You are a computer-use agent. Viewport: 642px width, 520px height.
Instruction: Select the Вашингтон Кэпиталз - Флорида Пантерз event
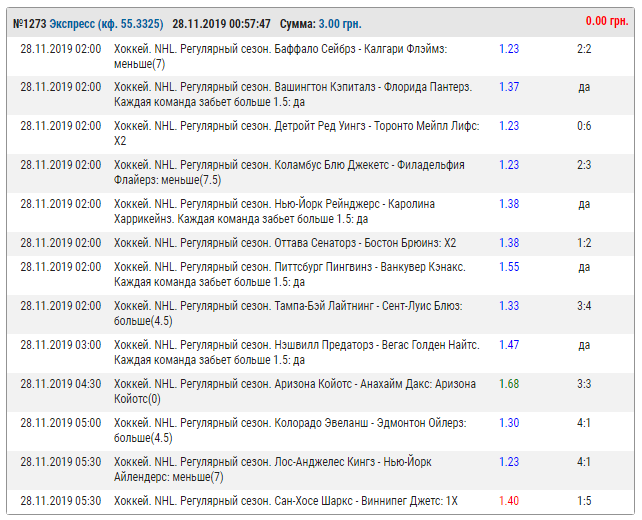[293, 95]
